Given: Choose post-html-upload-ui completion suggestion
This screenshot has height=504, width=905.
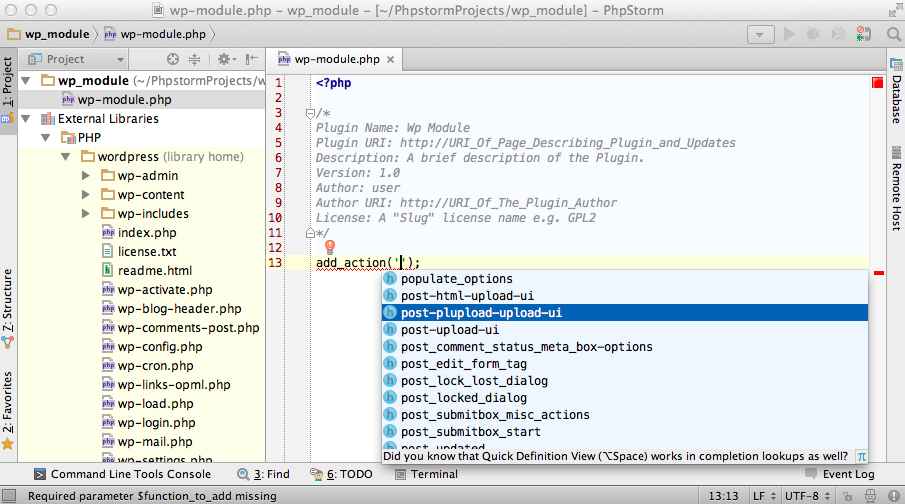Looking at the screenshot, I should pyautogui.click(x=625, y=296).
